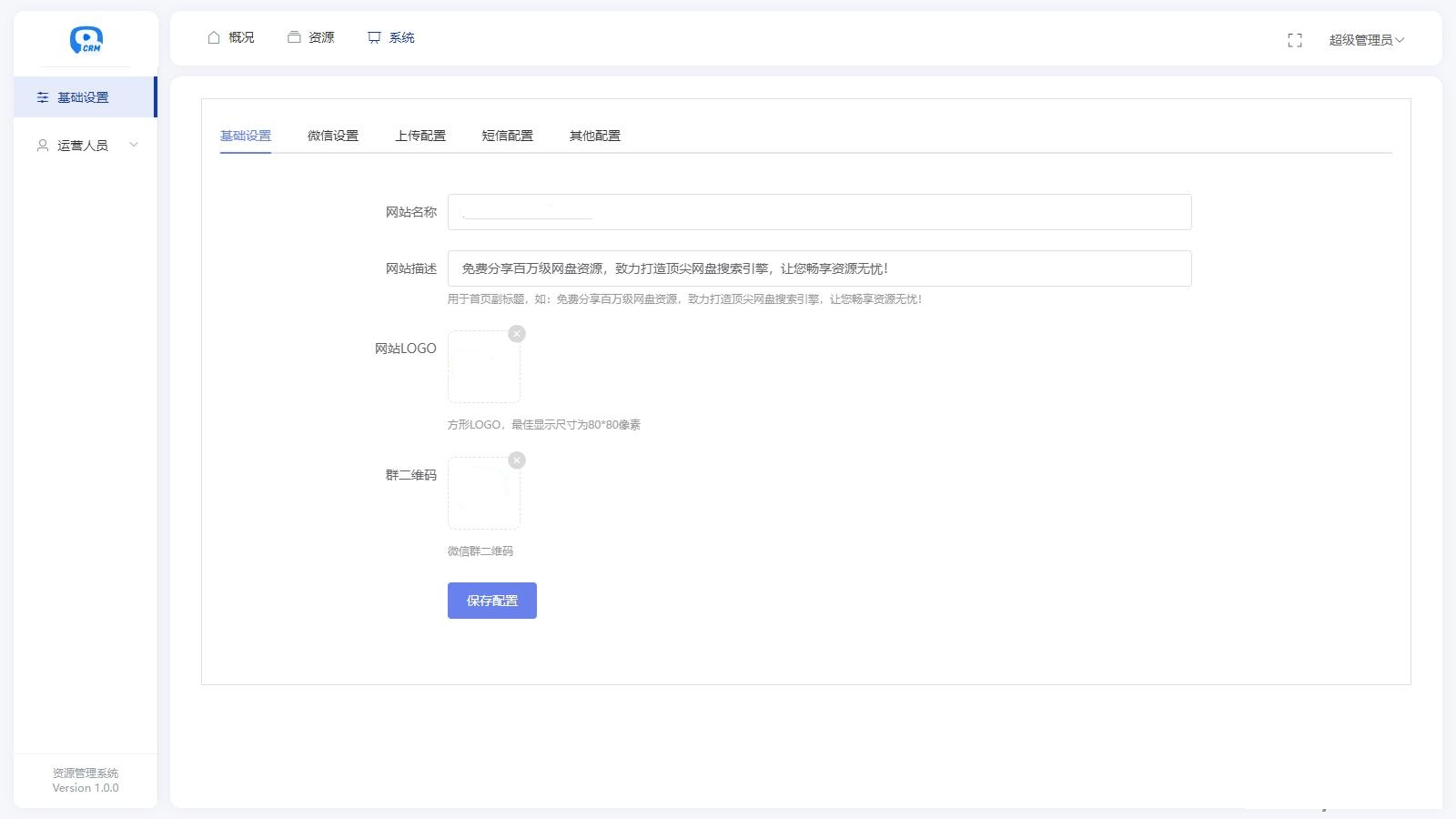The width and height of the screenshot is (1456, 819).
Task: Click the CRM logo icon
Action: click(x=86, y=40)
